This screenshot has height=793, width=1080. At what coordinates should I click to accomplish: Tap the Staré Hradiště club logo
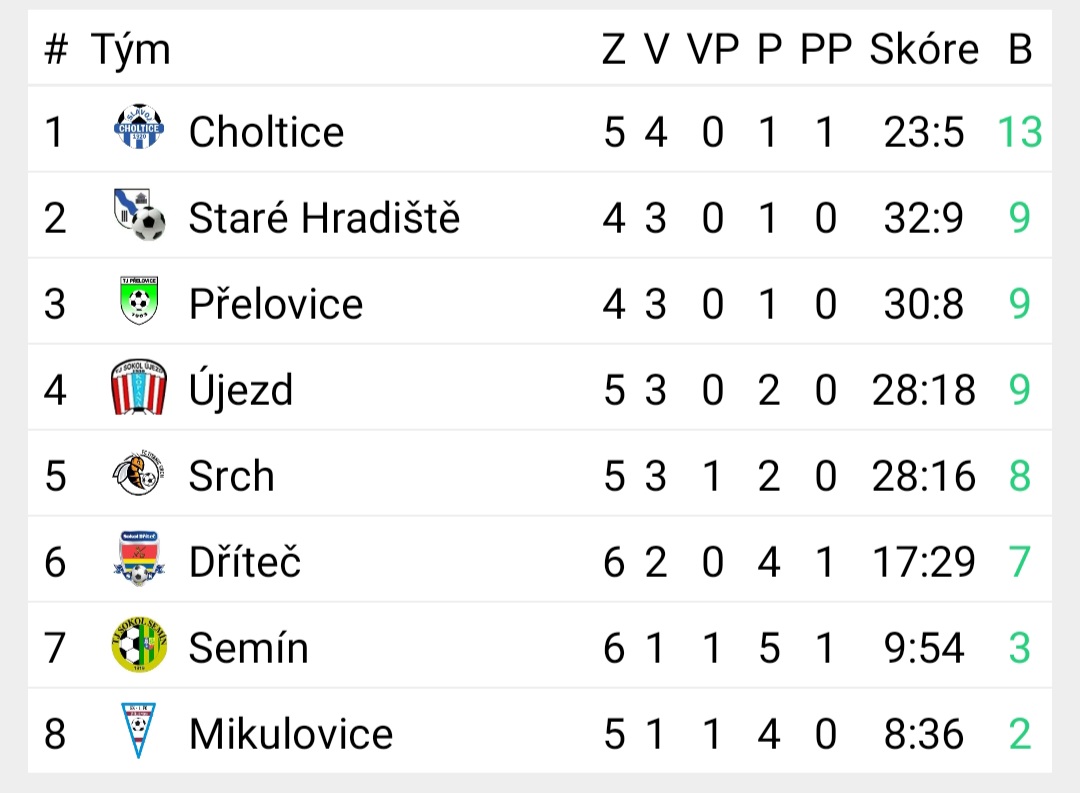click(x=138, y=214)
